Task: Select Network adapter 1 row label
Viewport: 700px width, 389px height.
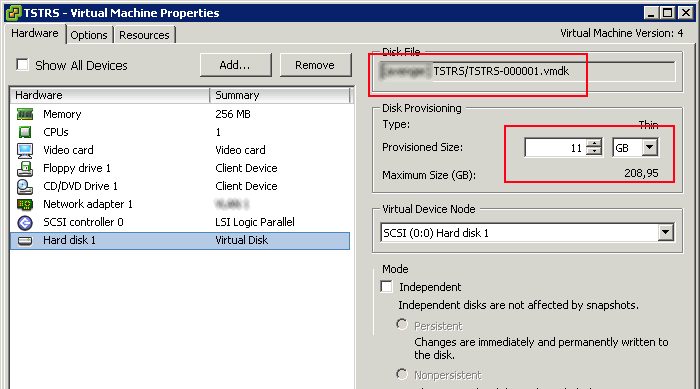Action: (88, 204)
